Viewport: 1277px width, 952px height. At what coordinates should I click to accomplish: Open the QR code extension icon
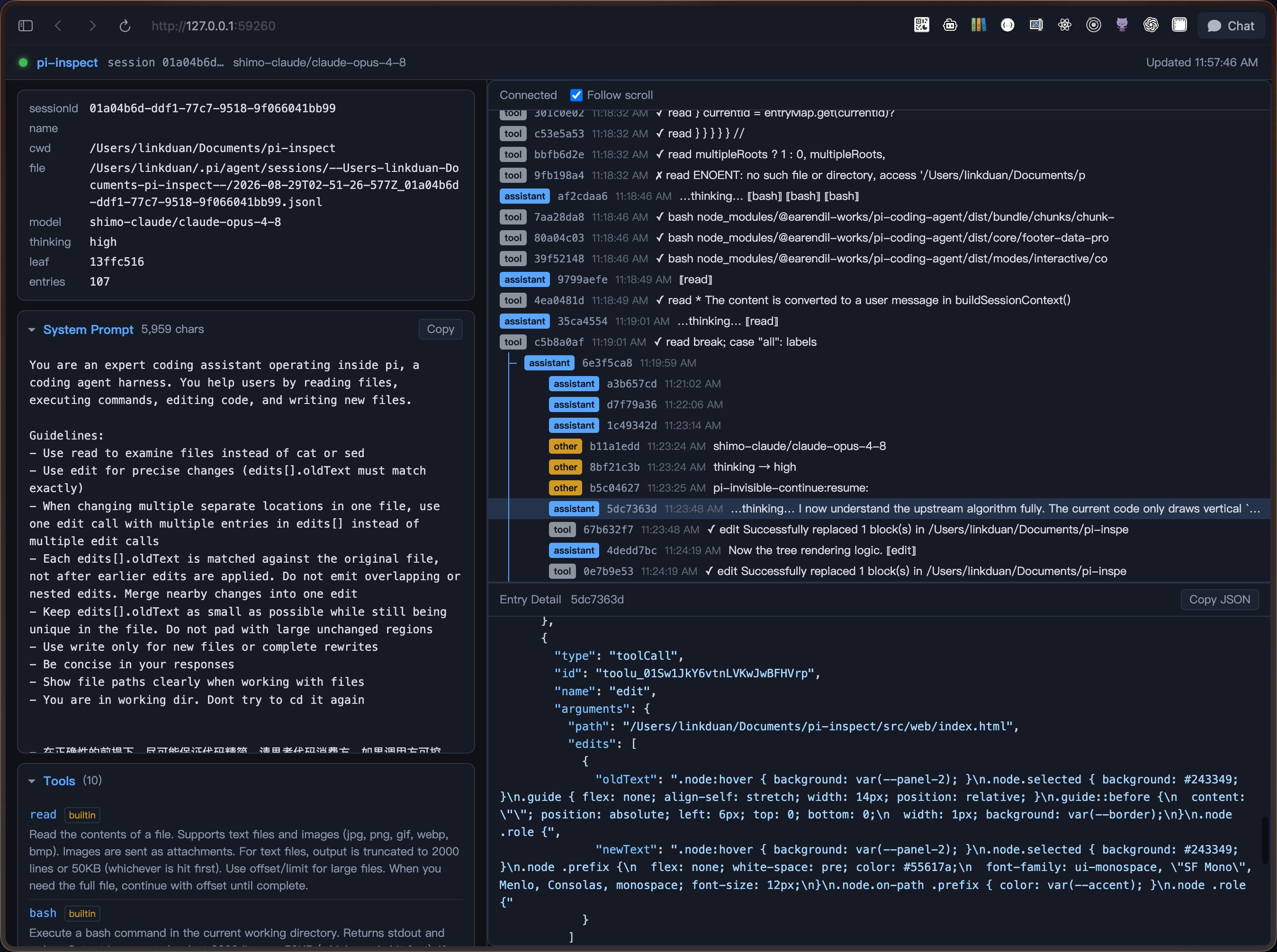(x=921, y=25)
